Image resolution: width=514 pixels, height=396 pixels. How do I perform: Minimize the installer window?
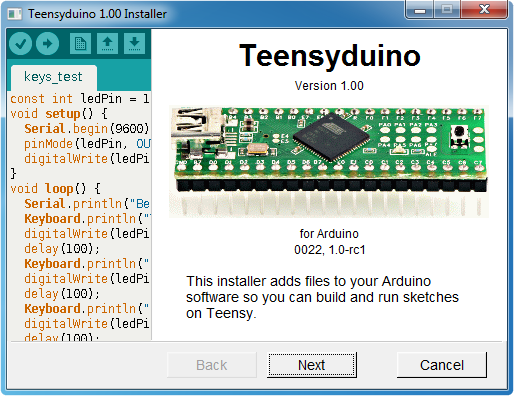click(419, 10)
